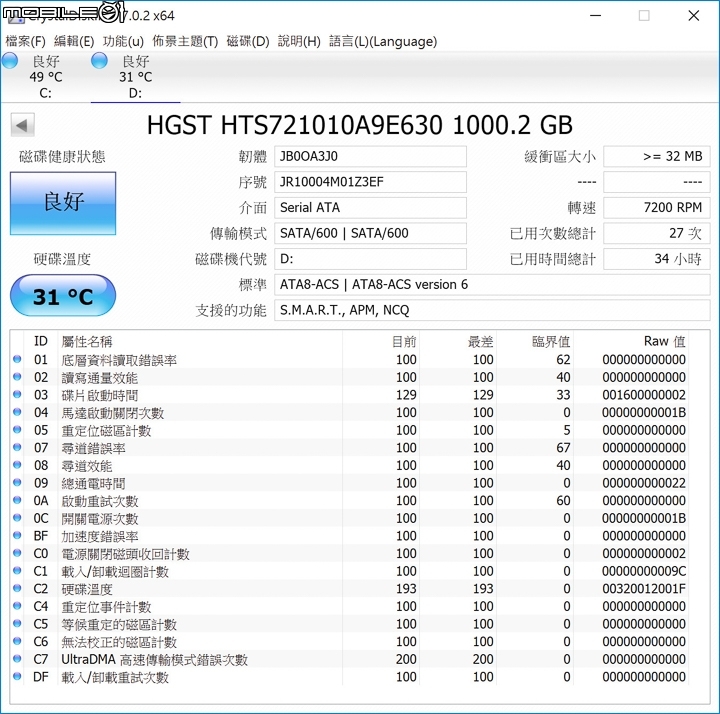
Task: Click status dot for attribute C6
Action: [17, 641]
